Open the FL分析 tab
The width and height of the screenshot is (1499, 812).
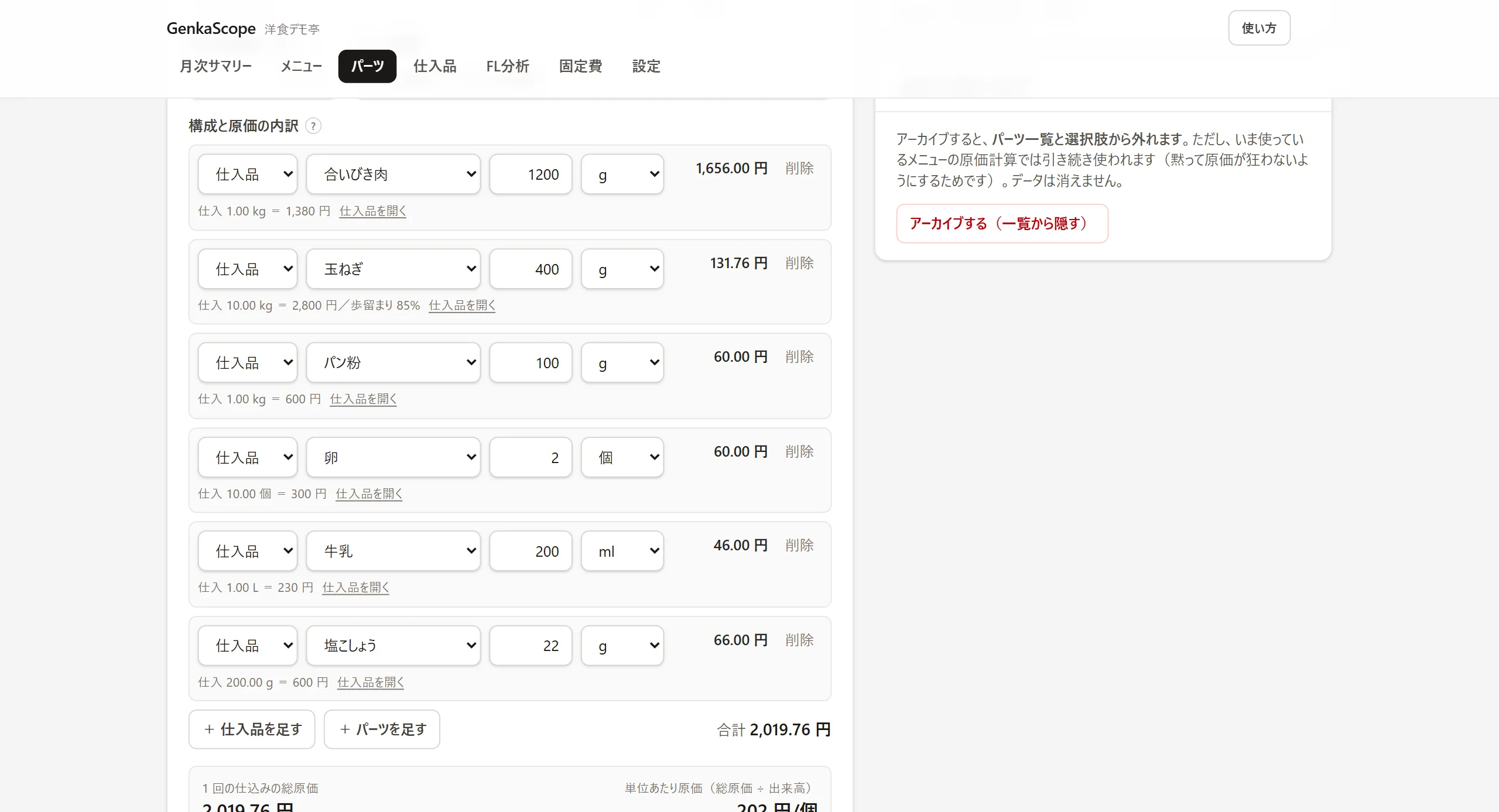pos(507,66)
